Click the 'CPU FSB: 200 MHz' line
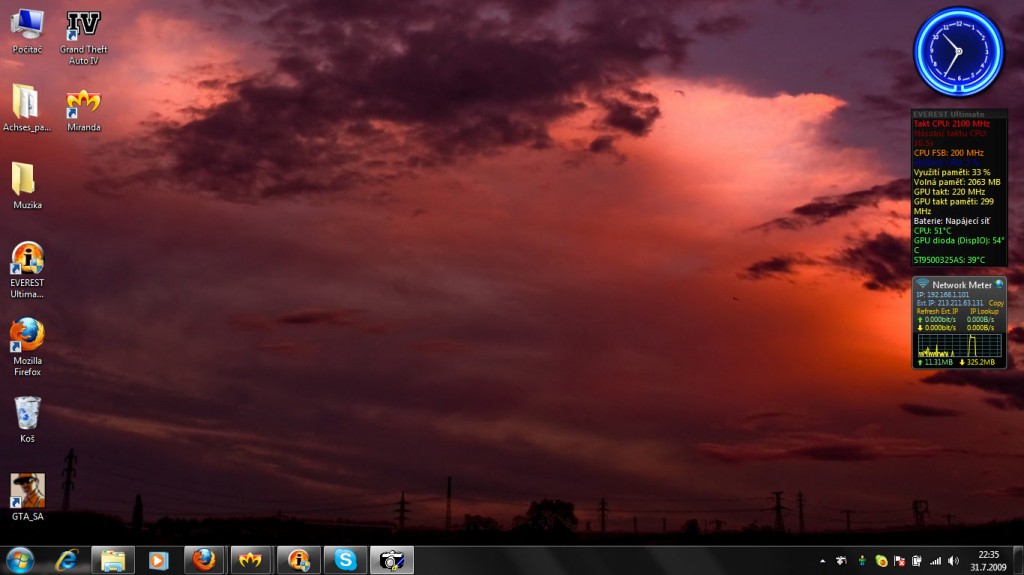1024x575 pixels. tap(948, 153)
